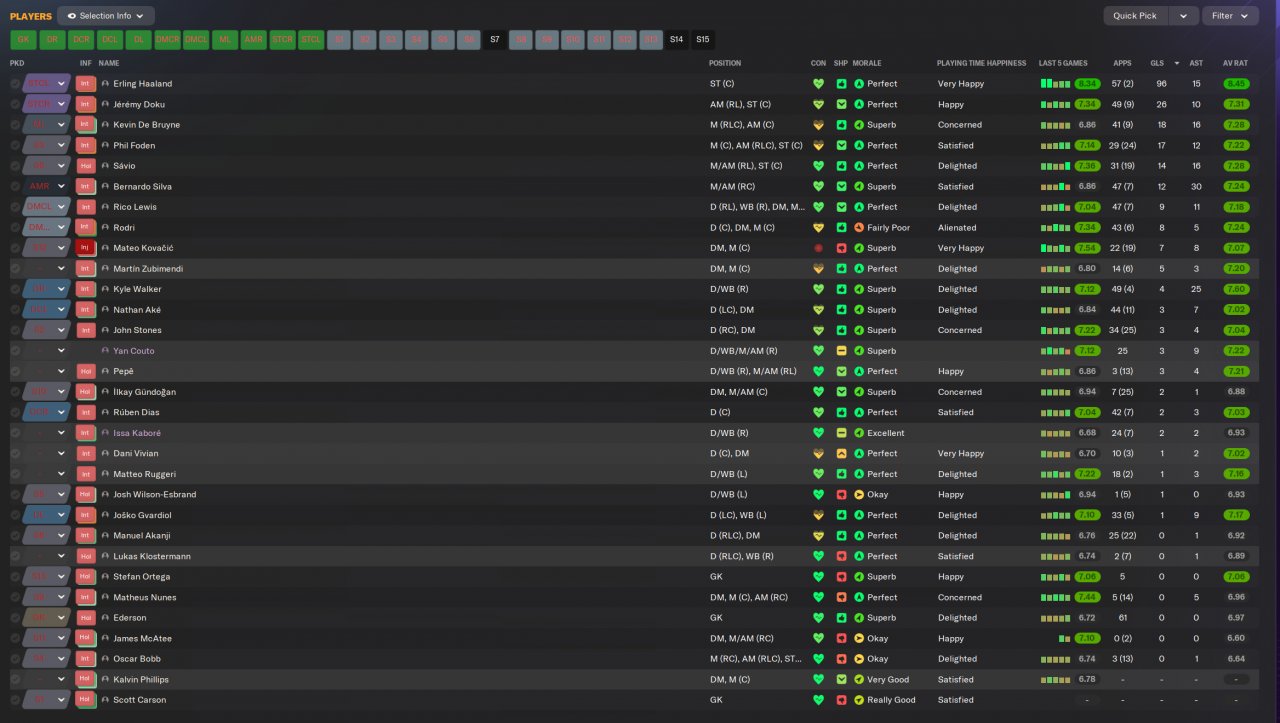Click the Int status badge beside Phil Foden
1280x723 pixels.
point(86,145)
